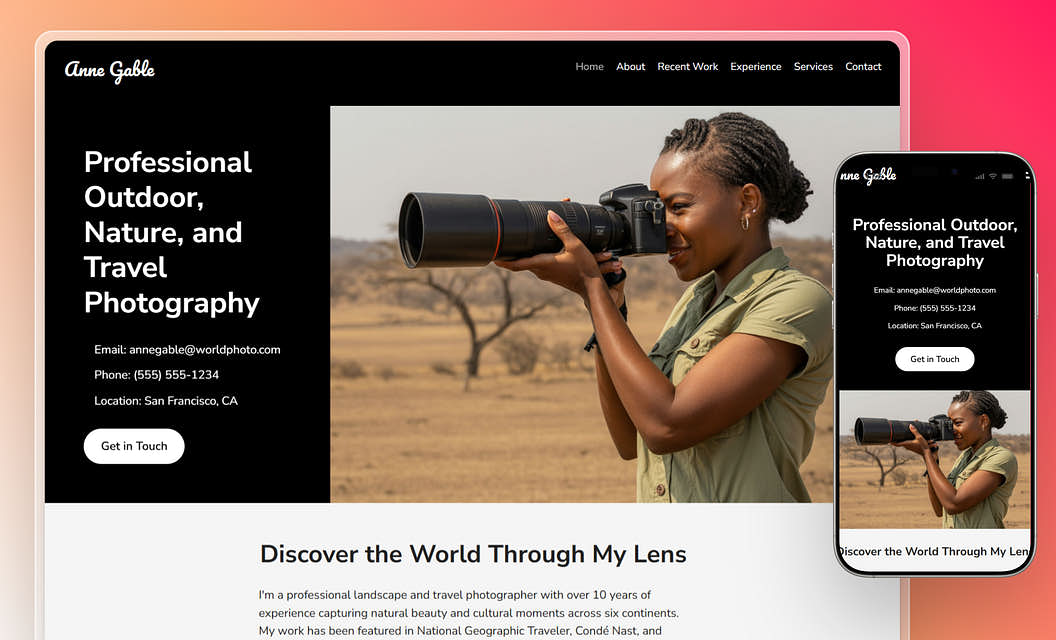
Task: Click Contact in the header menu
Action: pos(863,67)
